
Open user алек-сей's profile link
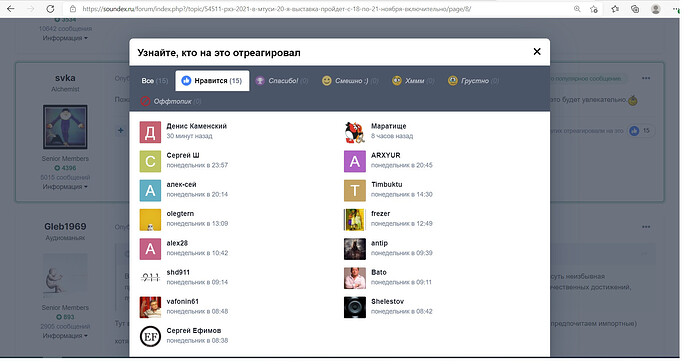181,184
